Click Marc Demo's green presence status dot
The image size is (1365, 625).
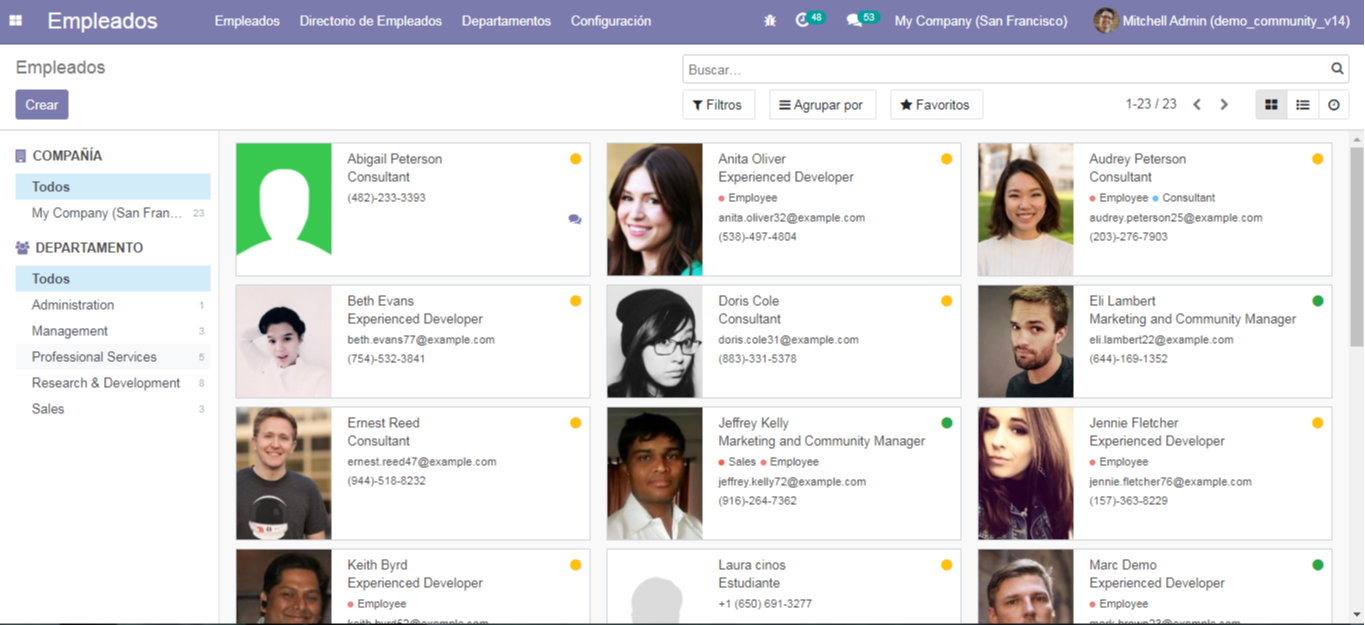(1318, 565)
